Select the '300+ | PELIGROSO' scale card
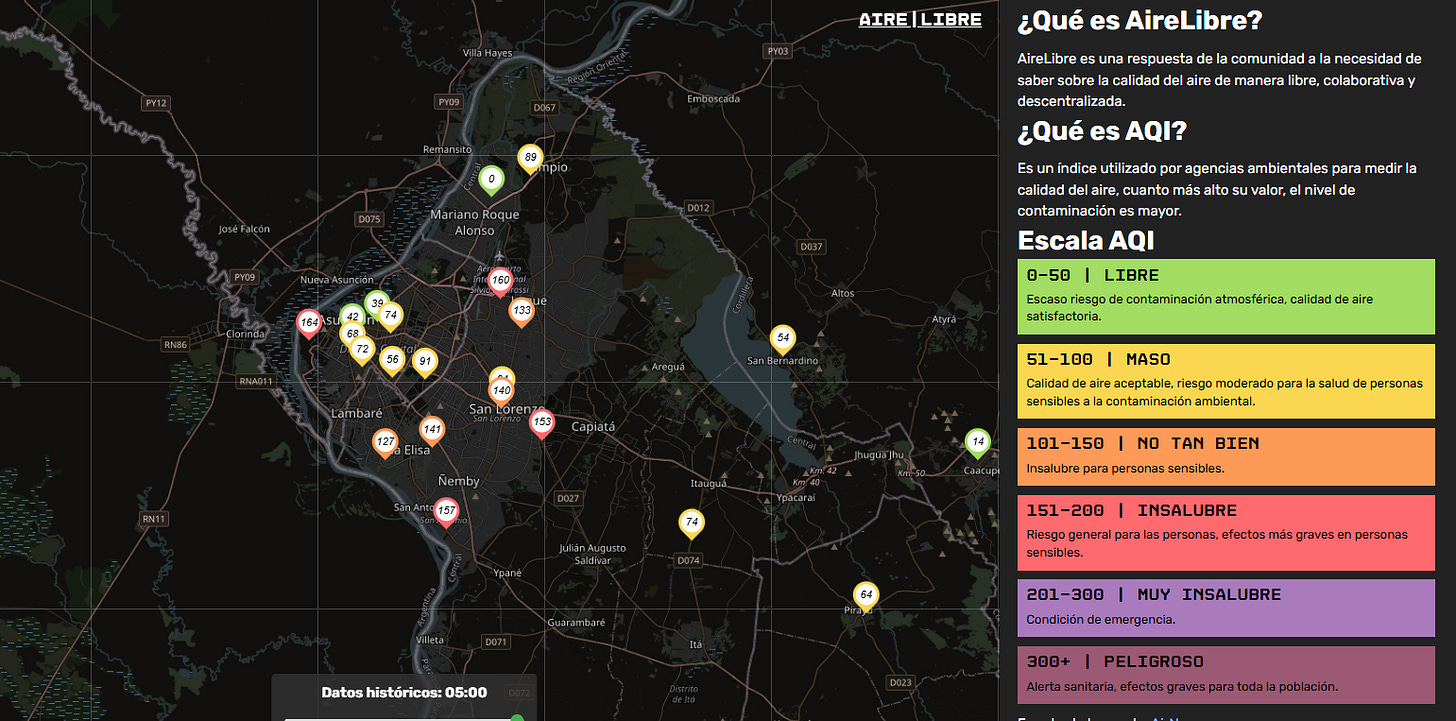 pyautogui.click(x=1226, y=675)
